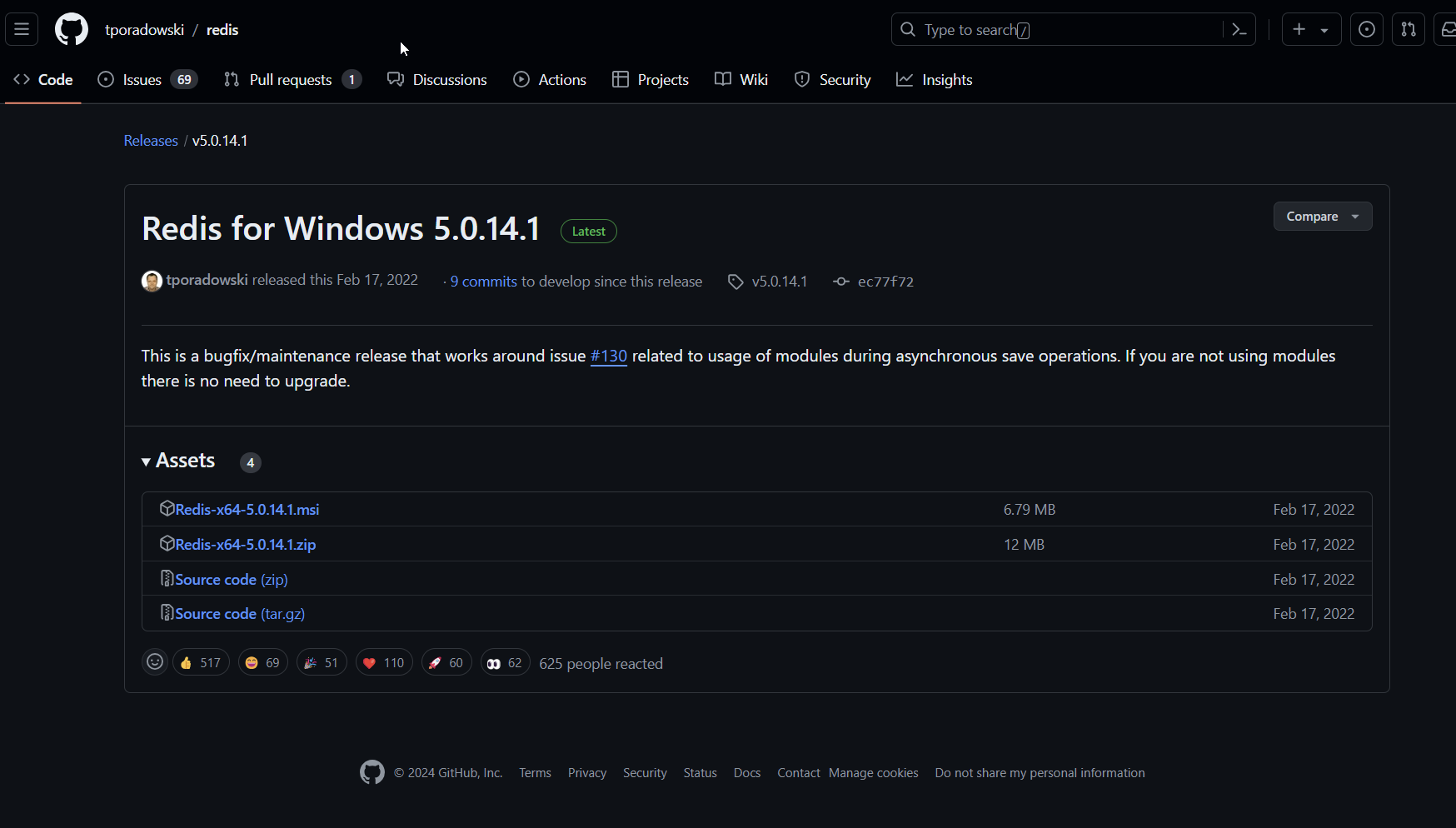Open the tporadowski author profile link
Image resolution: width=1456 pixels, height=828 pixels.
coord(207,280)
